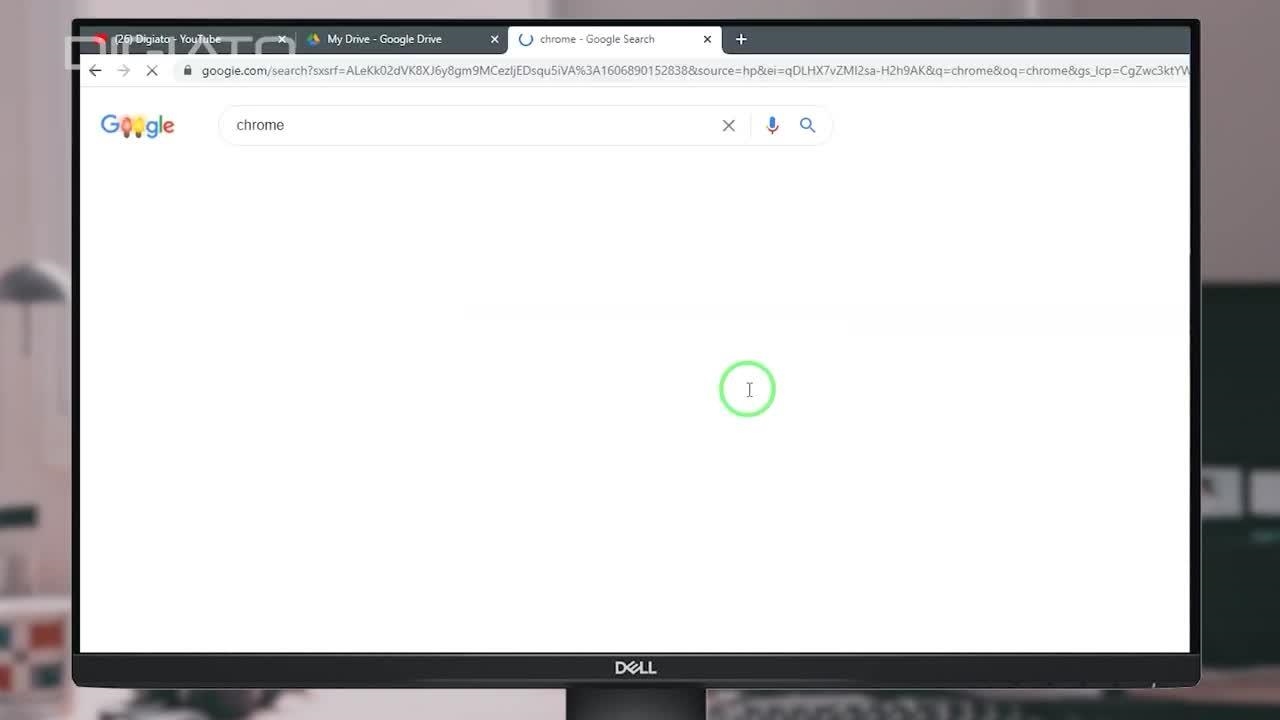
Task: Switch to the My Drive tab
Action: pyautogui.click(x=390, y=39)
